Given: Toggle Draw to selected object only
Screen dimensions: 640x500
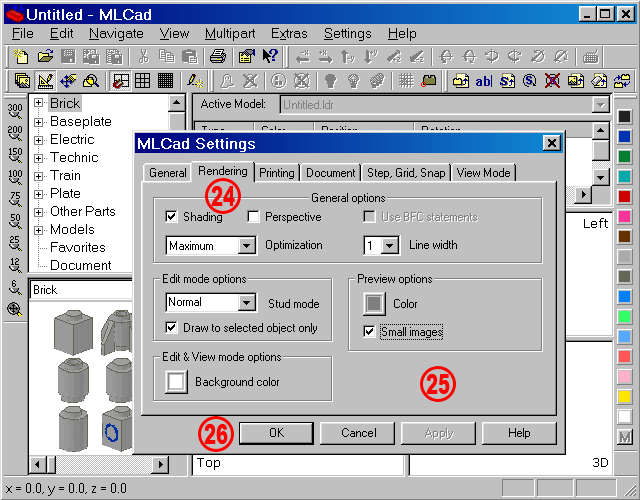Looking at the screenshot, I should [x=171, y=327].
